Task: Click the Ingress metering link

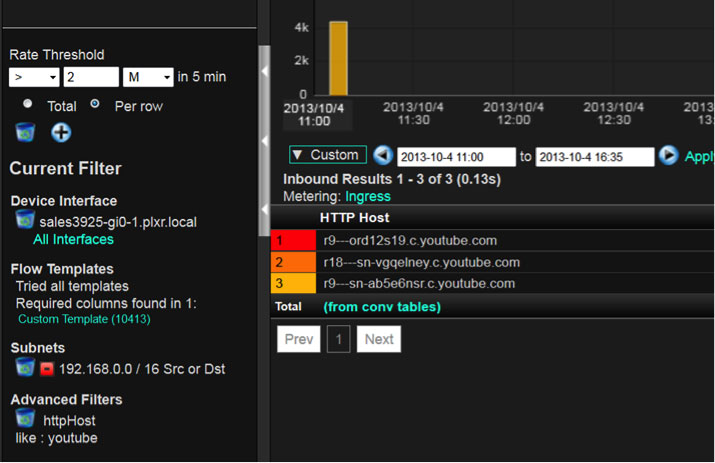Action: pyautogui.click(x=368, y=197)
